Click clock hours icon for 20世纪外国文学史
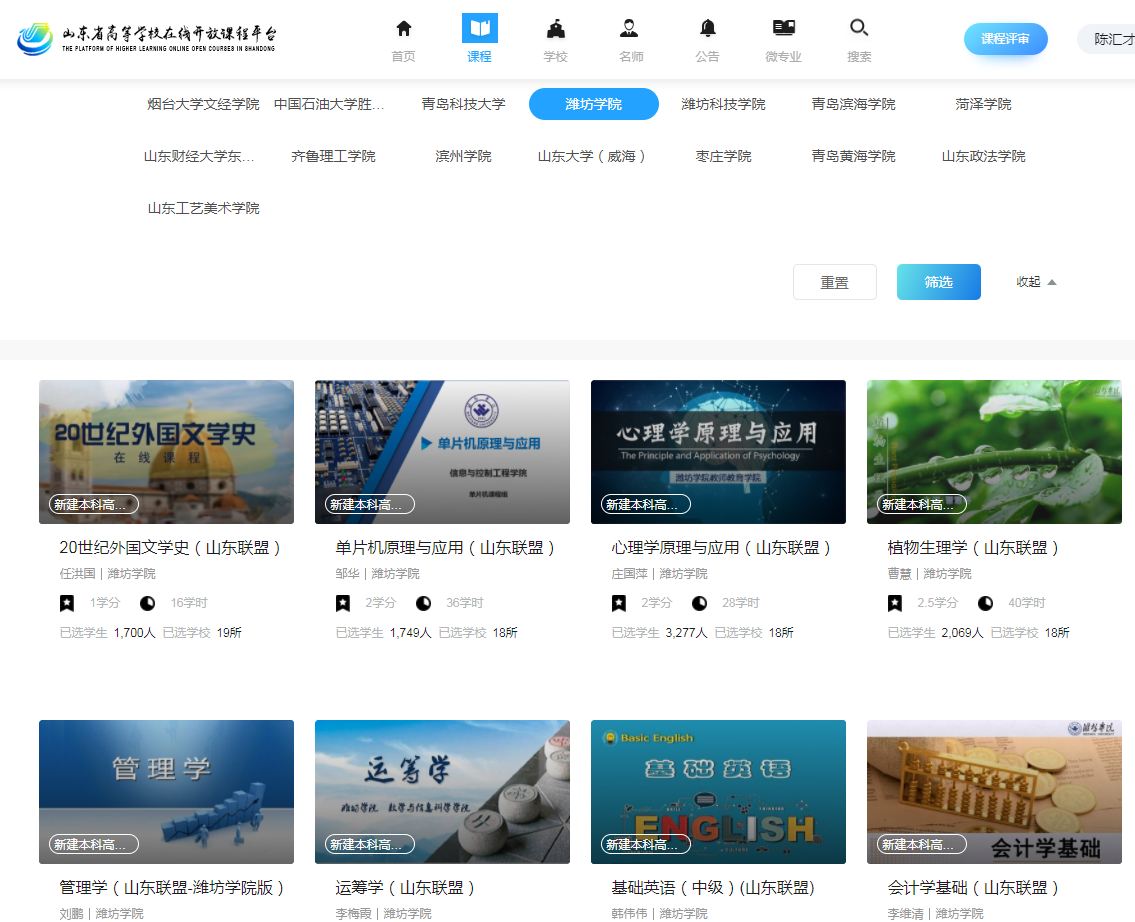The height and width of the screenshot is (922, 1135). tap(147, 603)
